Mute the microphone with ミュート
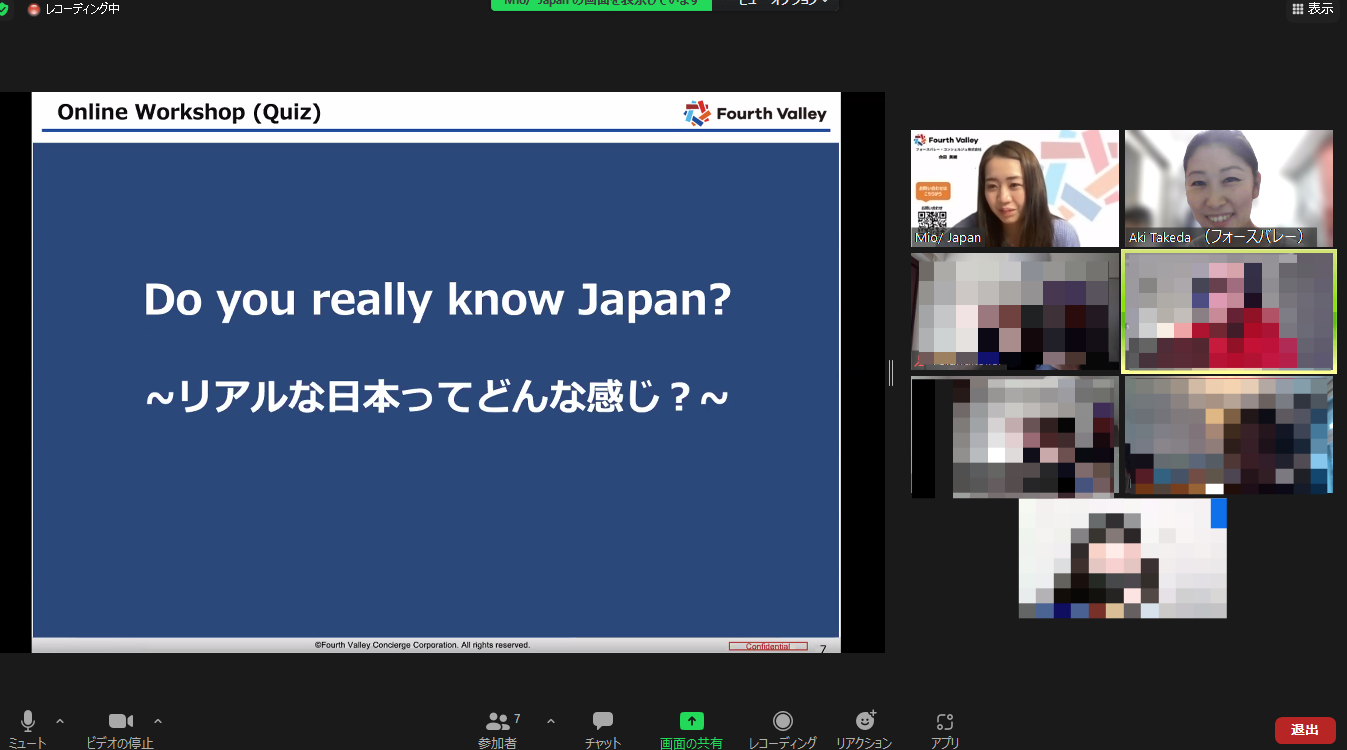This screenshot has height=750, width=1347. 27,721
